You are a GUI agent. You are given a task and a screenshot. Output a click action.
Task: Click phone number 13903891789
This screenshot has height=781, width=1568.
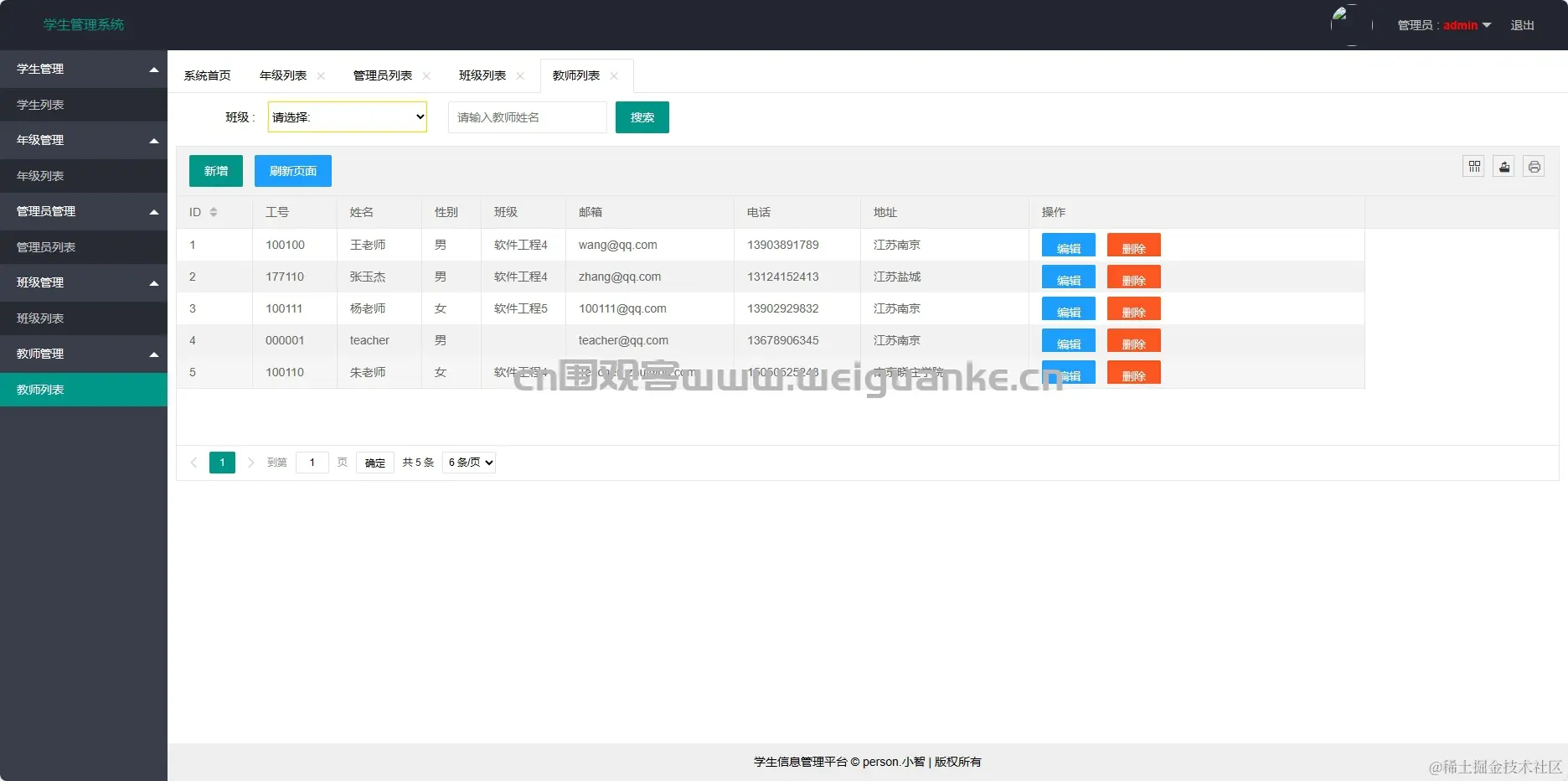click(783, 245)
